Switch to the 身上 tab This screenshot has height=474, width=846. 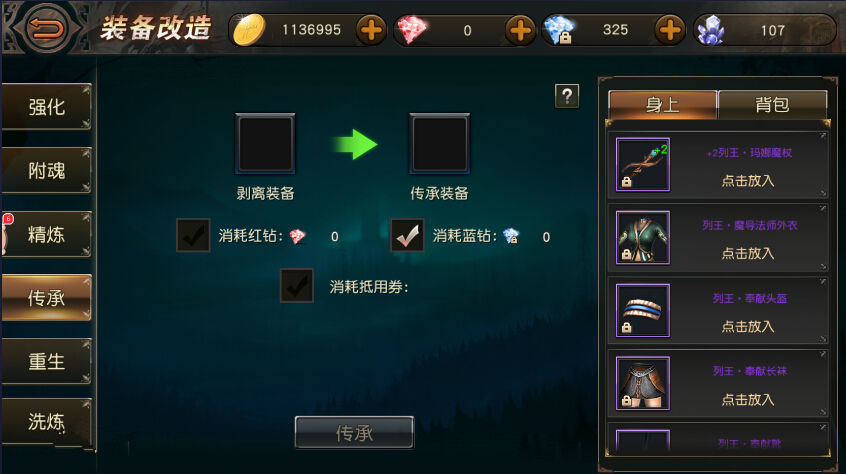pyautogui.click(x=663, y=104)
